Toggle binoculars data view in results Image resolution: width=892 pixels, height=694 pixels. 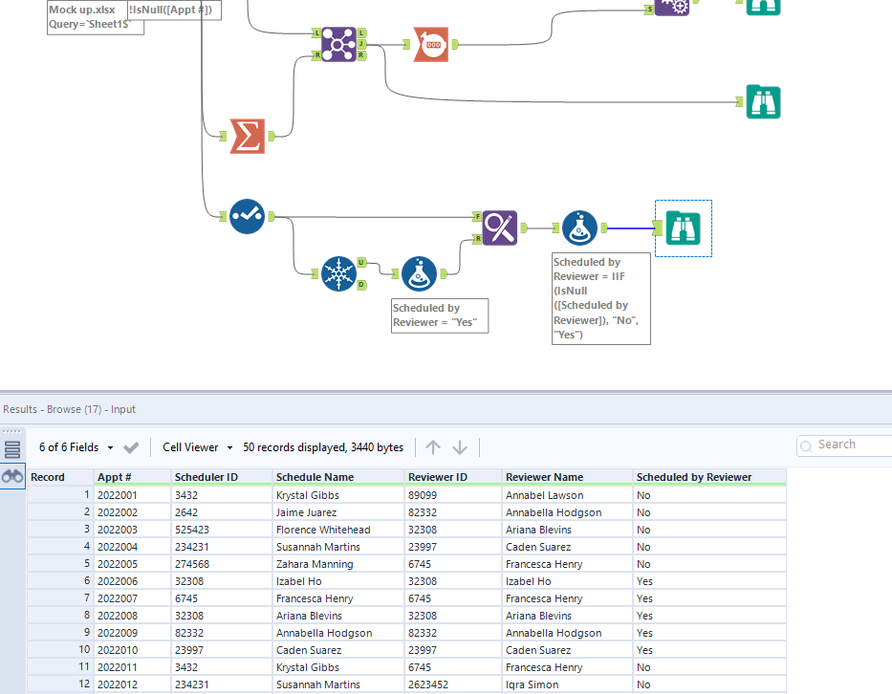(13, 477)
